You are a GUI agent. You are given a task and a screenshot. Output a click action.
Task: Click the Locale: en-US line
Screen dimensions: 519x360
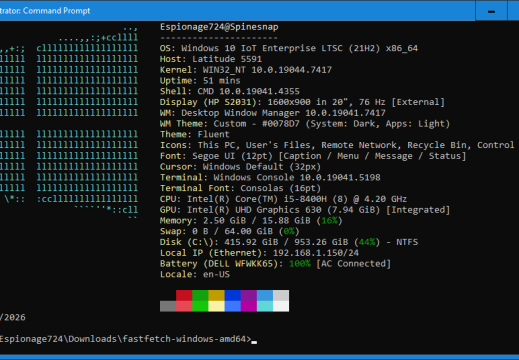pyautogui.click(x=195, y=274)
